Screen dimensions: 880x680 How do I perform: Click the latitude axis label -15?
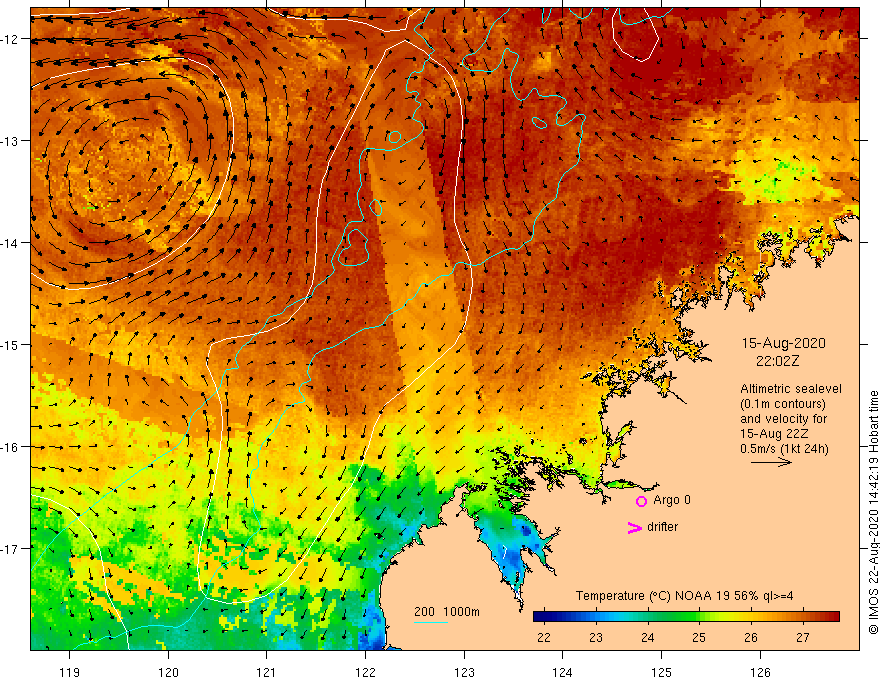click(x=11, y=344)
